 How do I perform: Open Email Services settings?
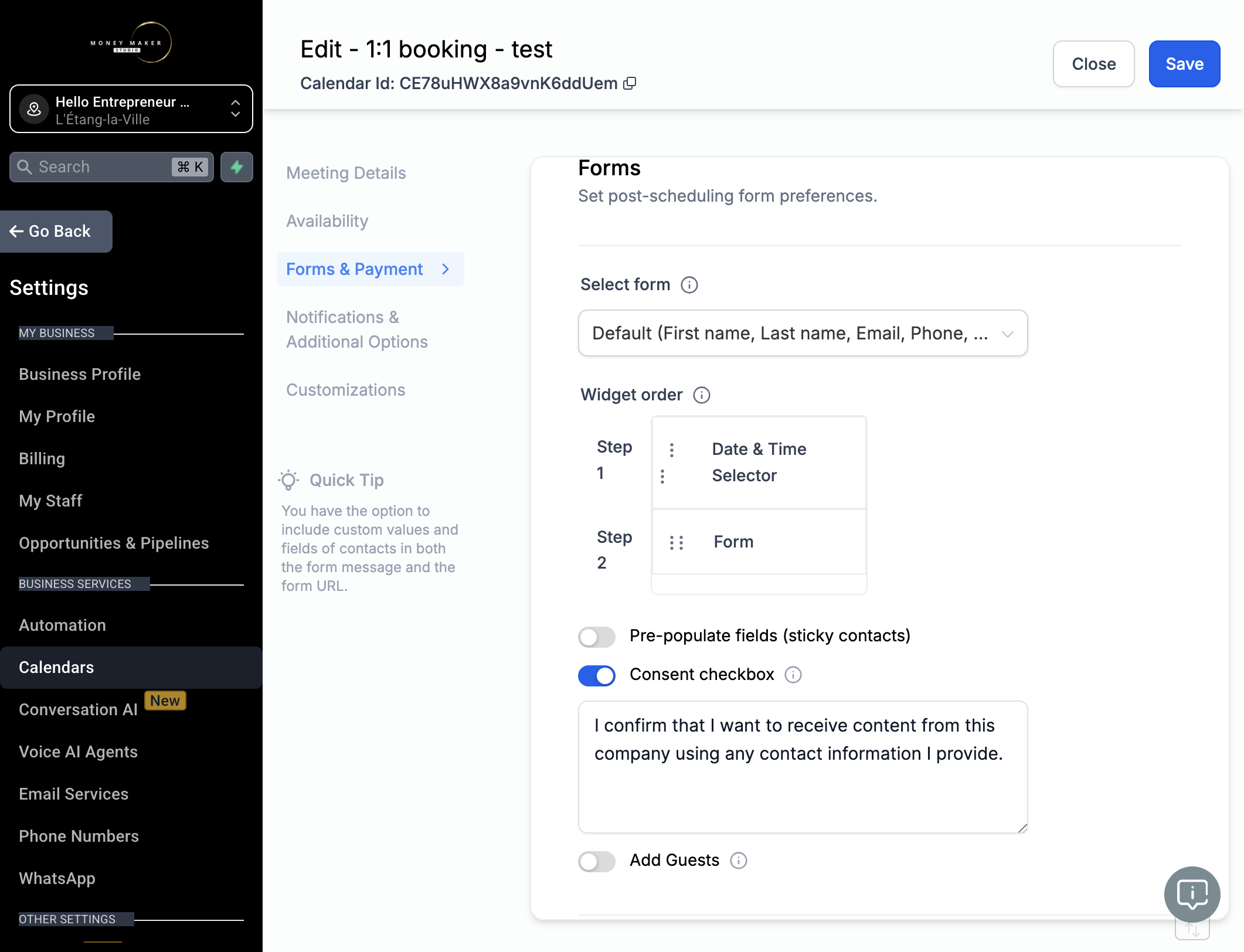pyautogui.click(x=73, y=794)
